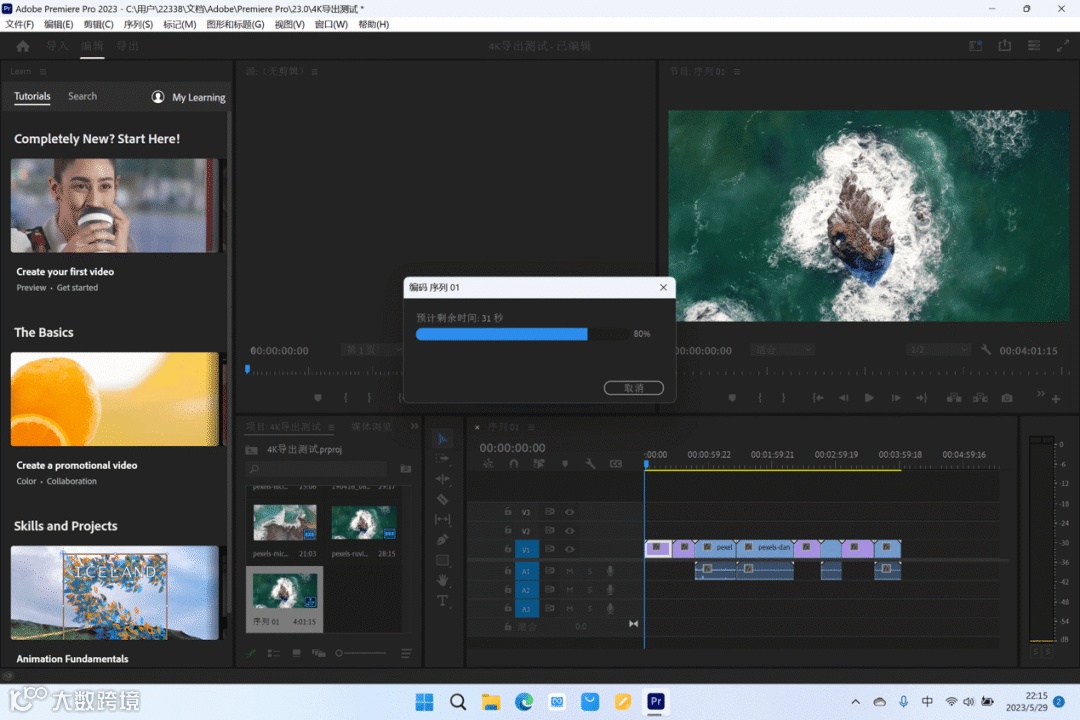Expand the project panel overflow chevrons

point(415,427)
